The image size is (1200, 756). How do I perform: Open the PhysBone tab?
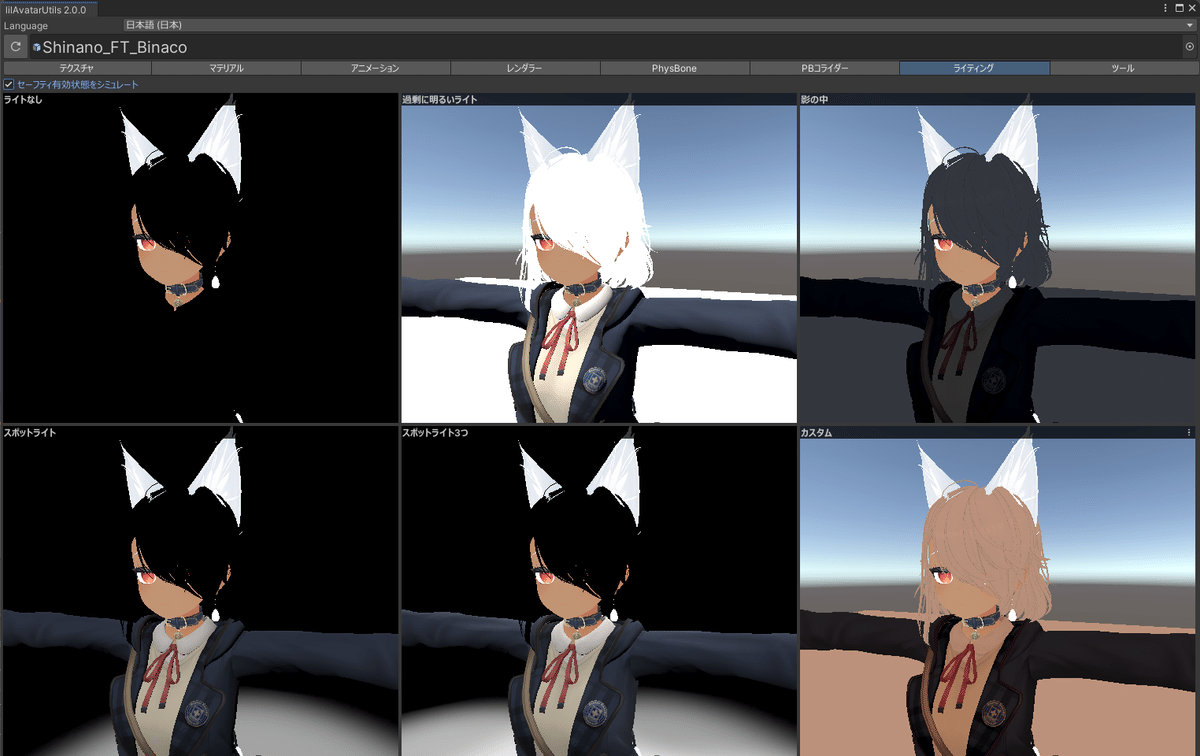(x=673, y=68)
